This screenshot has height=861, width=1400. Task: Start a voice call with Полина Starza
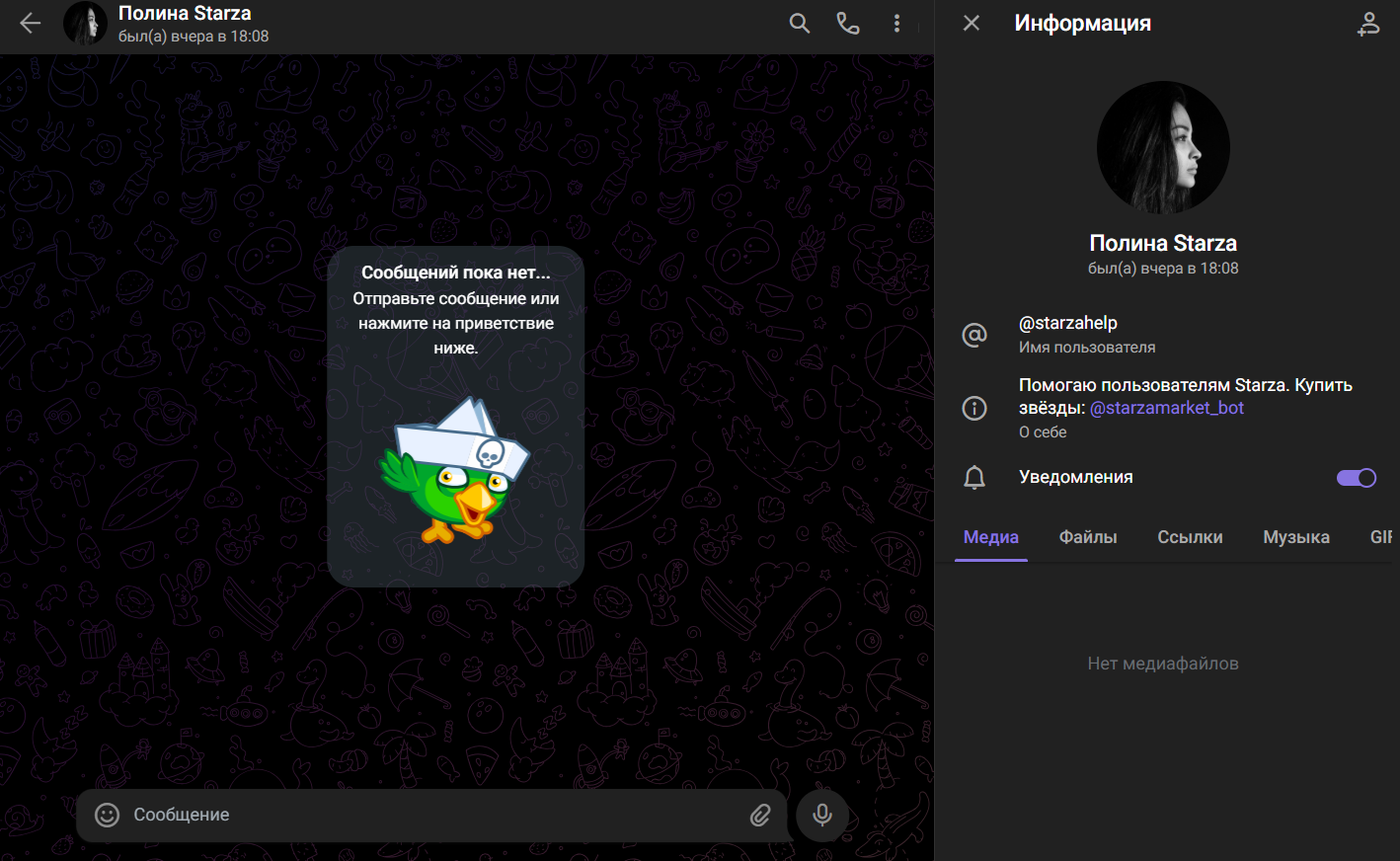(848, 24)
